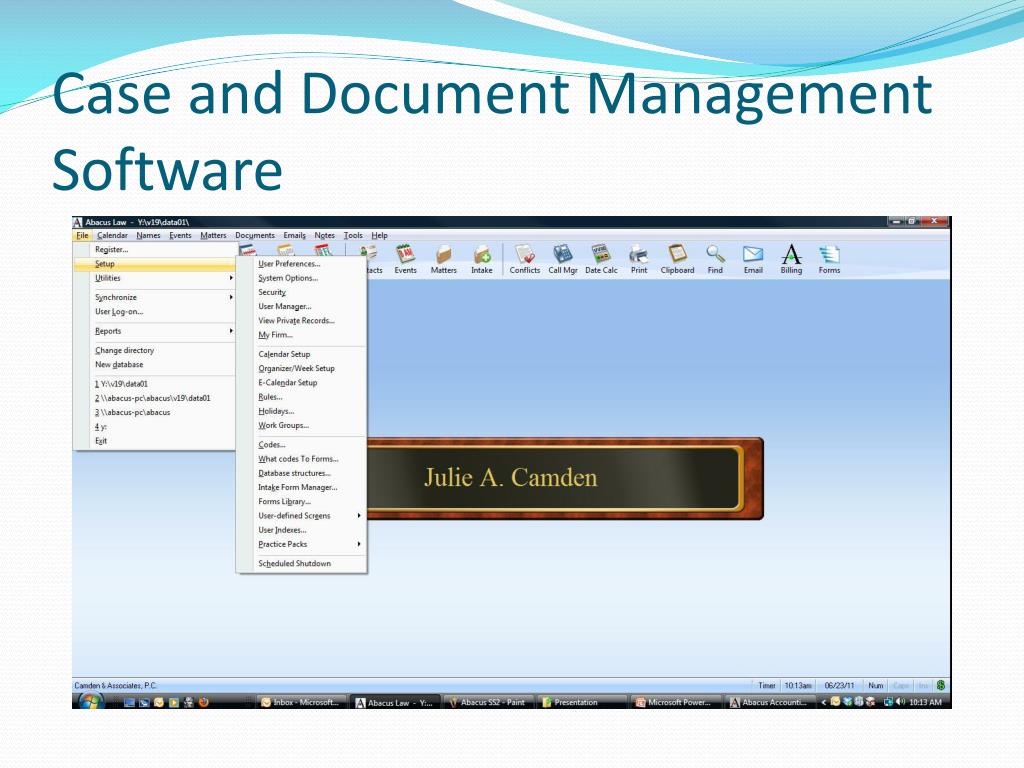Viewport: 1024px width, 768px height.
Task: Expand the User-defined Screens submenu
Action: point(302,516)
